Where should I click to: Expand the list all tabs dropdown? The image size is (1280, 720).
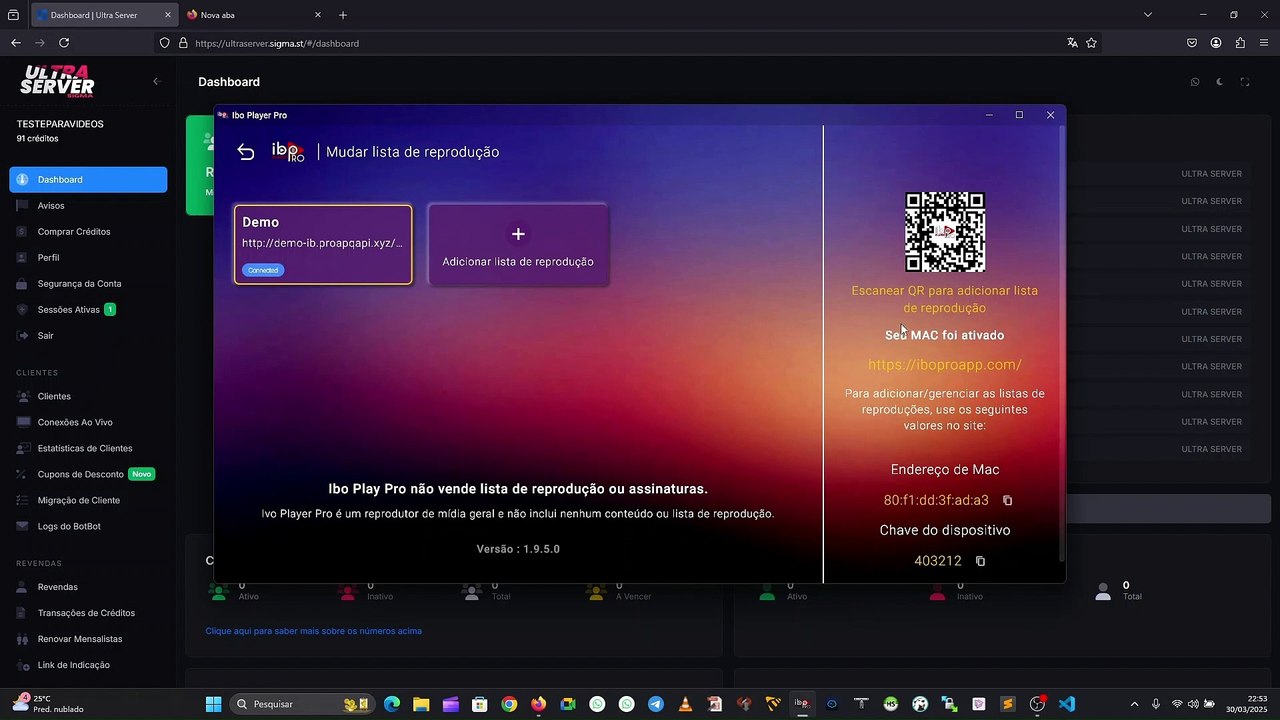(x=1148, y=15)
